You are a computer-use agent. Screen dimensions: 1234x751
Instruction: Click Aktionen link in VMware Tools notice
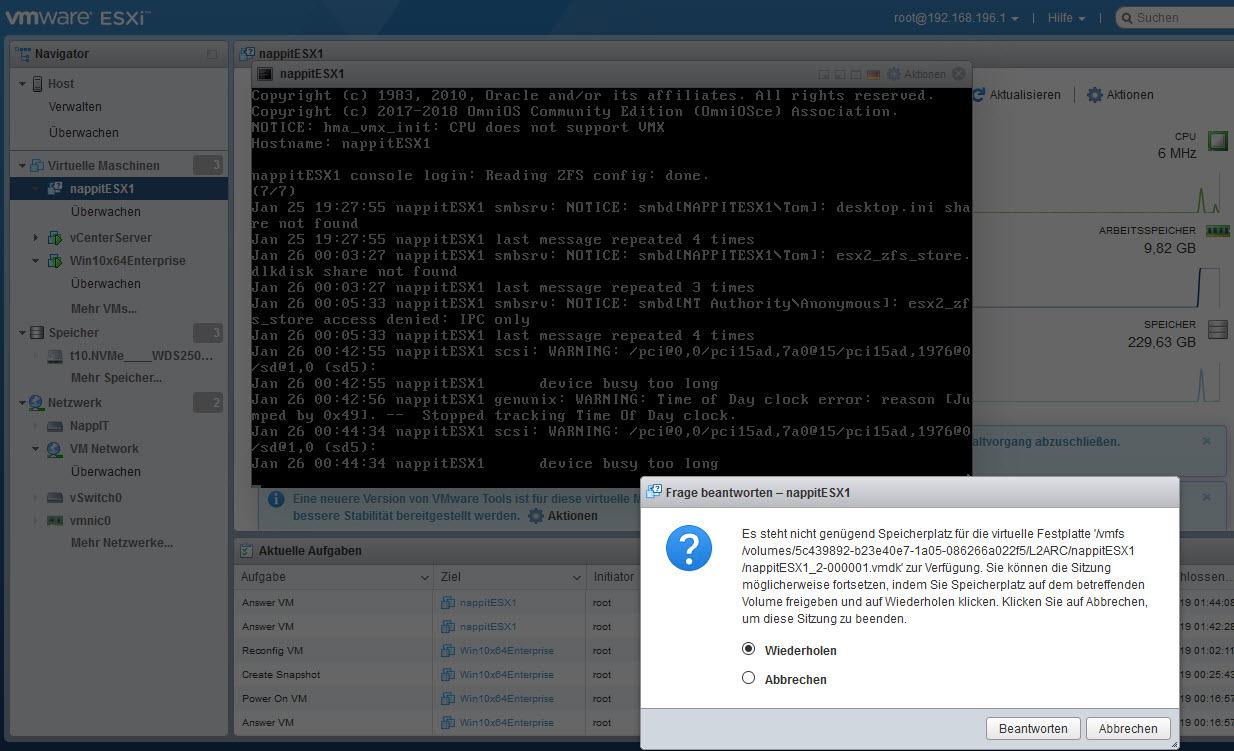click(x=562, y=516)
